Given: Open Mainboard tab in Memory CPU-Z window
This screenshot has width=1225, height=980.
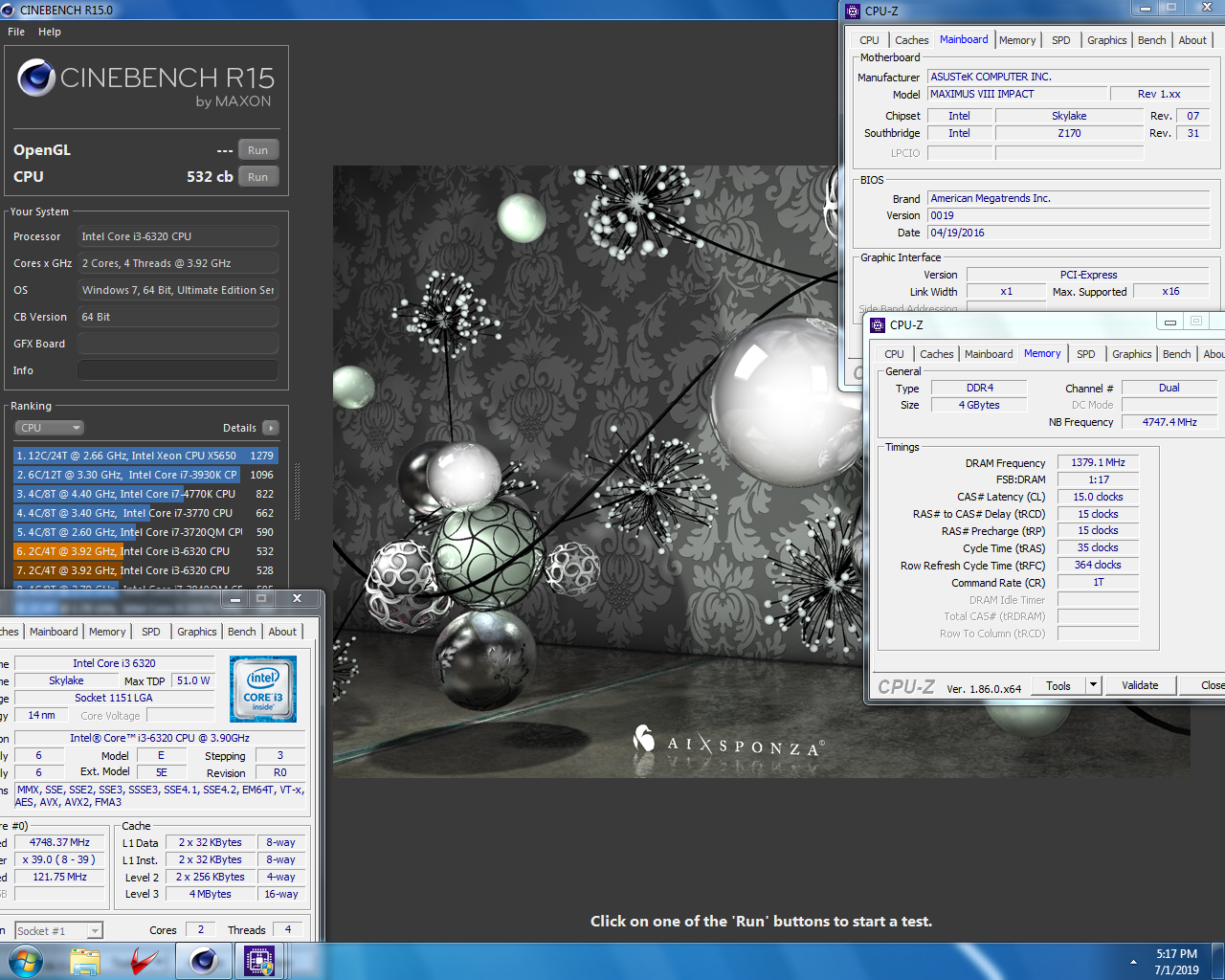Looking at the screenshot, I should (989, 354).
